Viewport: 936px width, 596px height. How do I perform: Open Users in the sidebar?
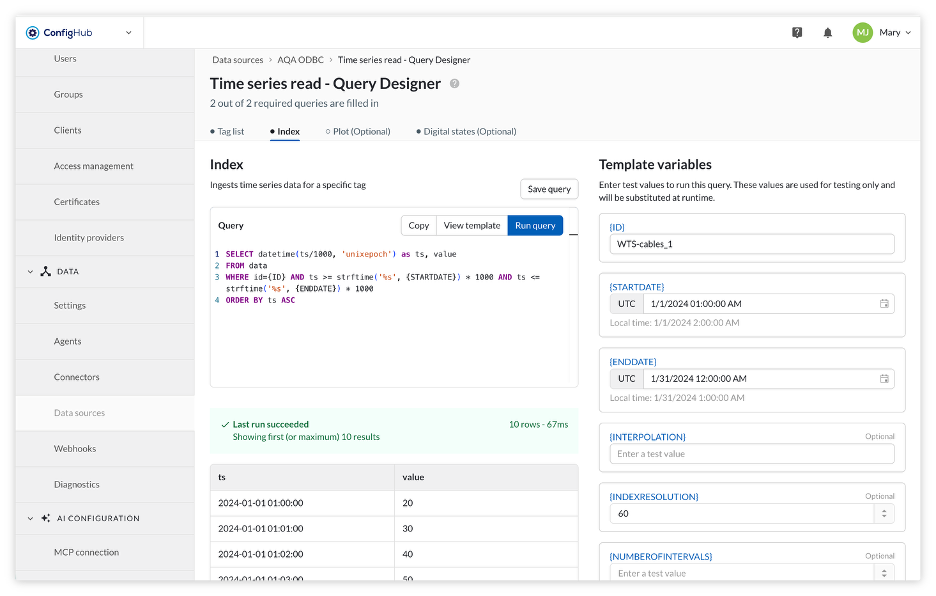(105, 59)
